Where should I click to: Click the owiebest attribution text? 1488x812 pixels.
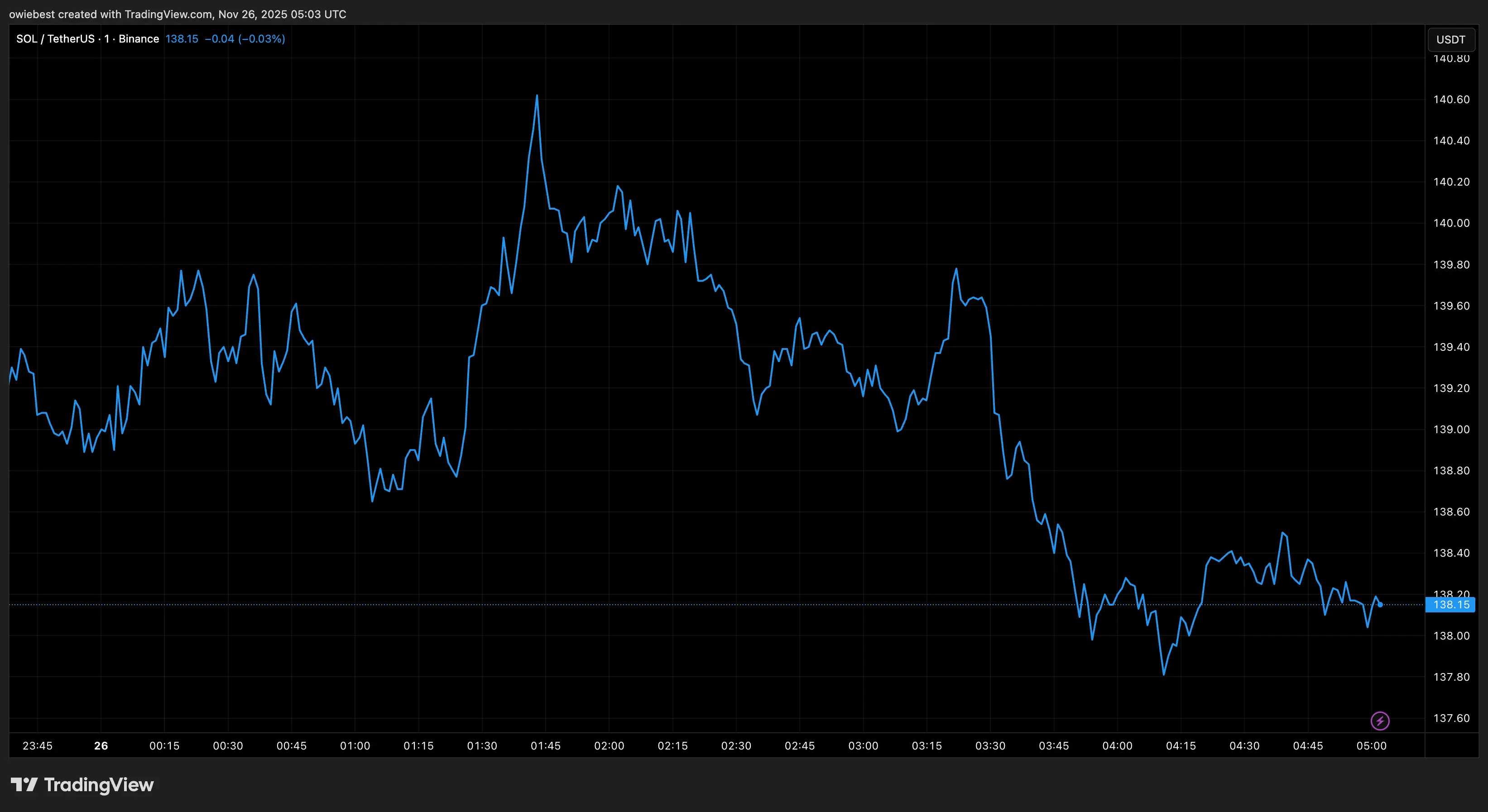pos(32,14)
